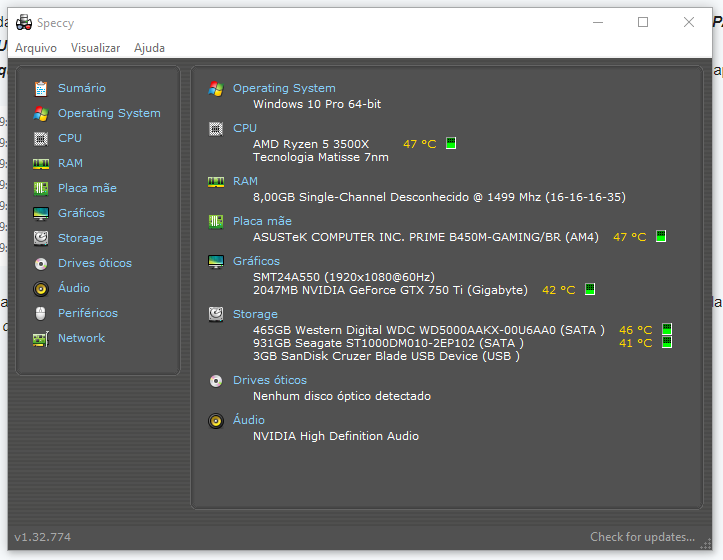
Task: Select Network in the sidebar
Action: pyautogui.click(x=81, y=338)
